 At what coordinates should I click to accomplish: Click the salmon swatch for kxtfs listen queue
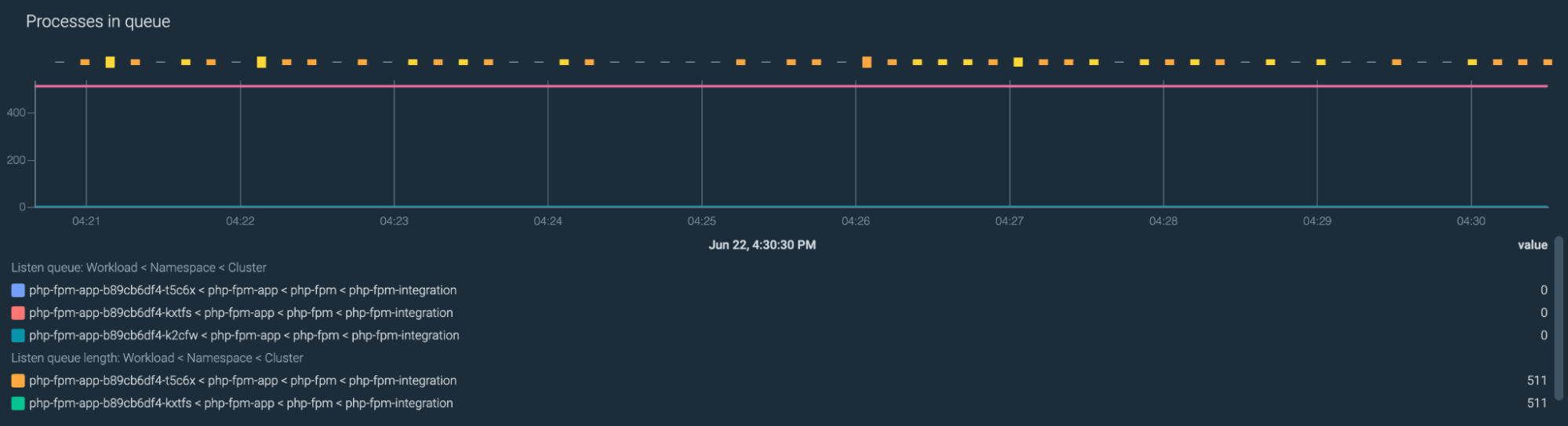[18, 313]
